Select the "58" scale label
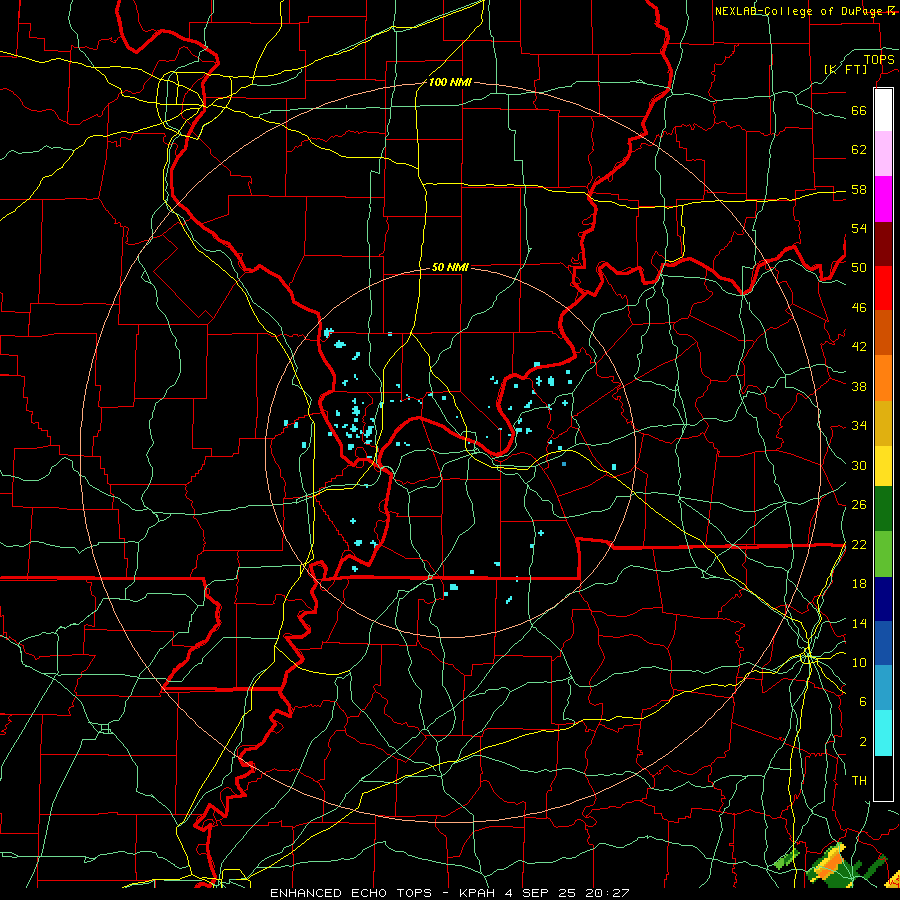Image resolution: width=900 pixels, height=900 pixels. pyautogui.click(x=859, y=189)
